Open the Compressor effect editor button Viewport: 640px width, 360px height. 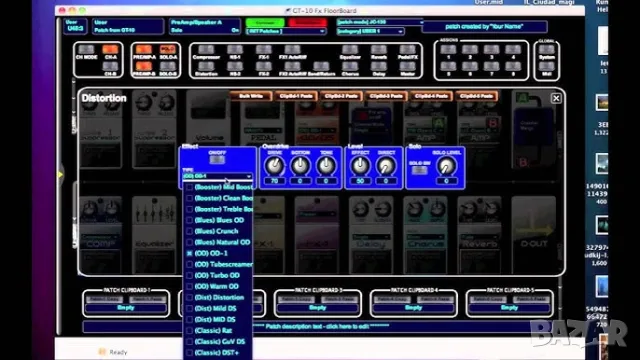click(206, 50)
